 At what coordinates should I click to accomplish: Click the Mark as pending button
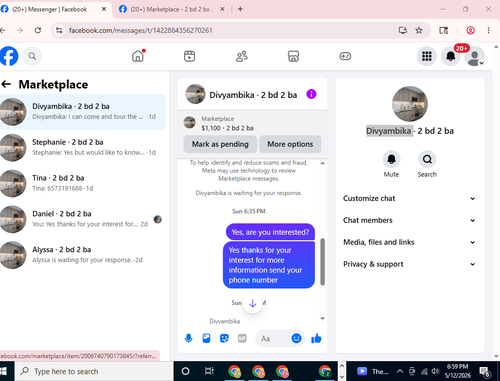[220, 144]
